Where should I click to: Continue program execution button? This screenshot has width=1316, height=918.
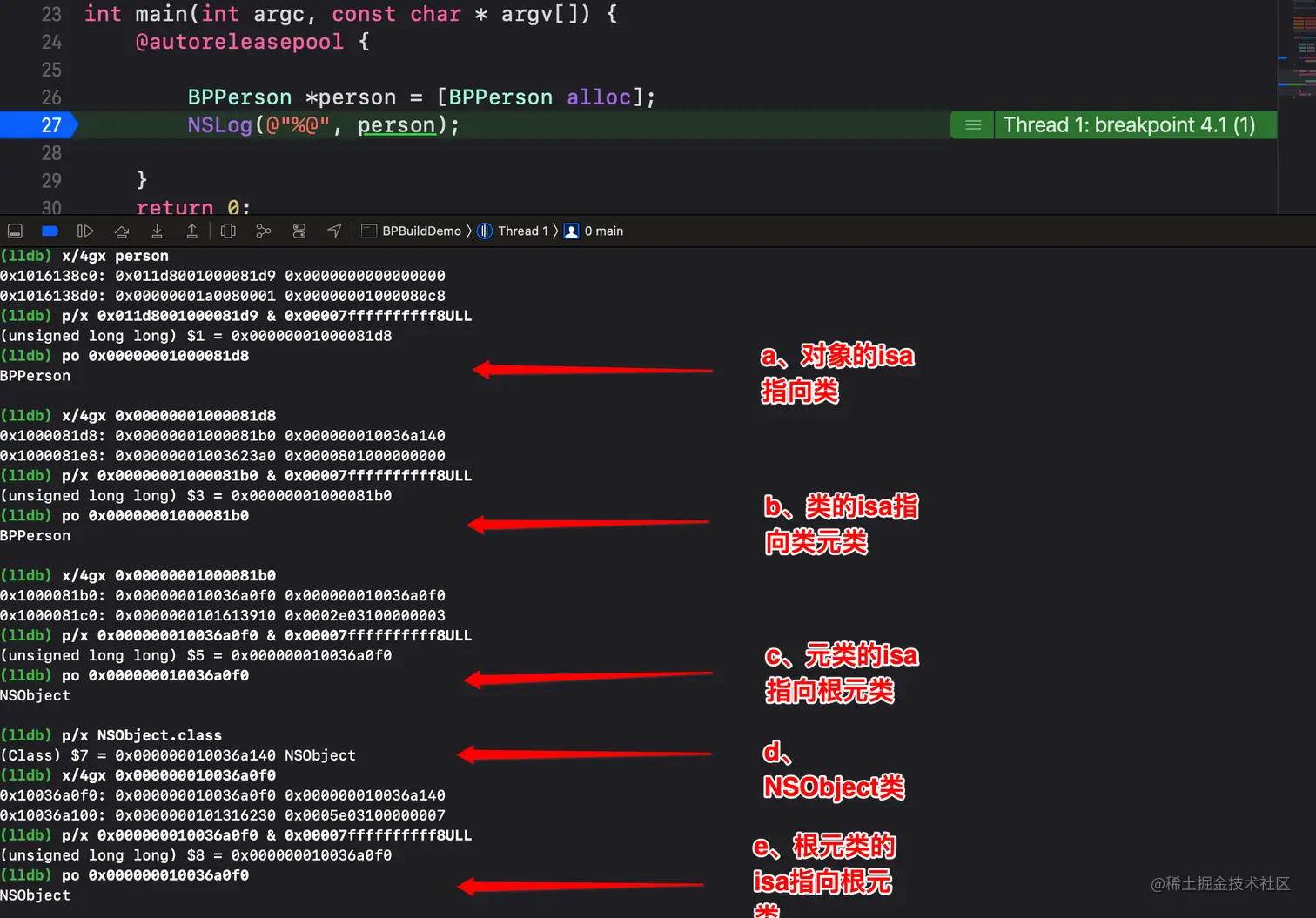[85, 231]
